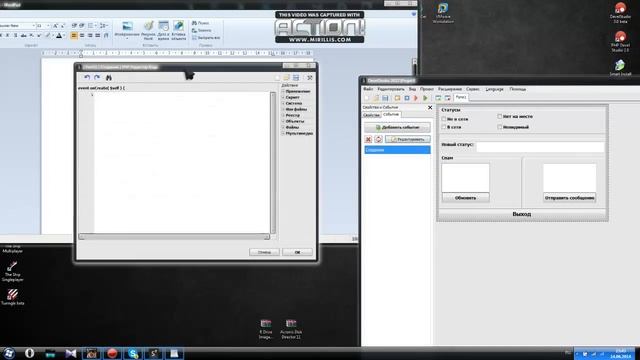Select the 'Создание' event in list
The height and width of the screenshot is (360, 640).
coord(397,150)
